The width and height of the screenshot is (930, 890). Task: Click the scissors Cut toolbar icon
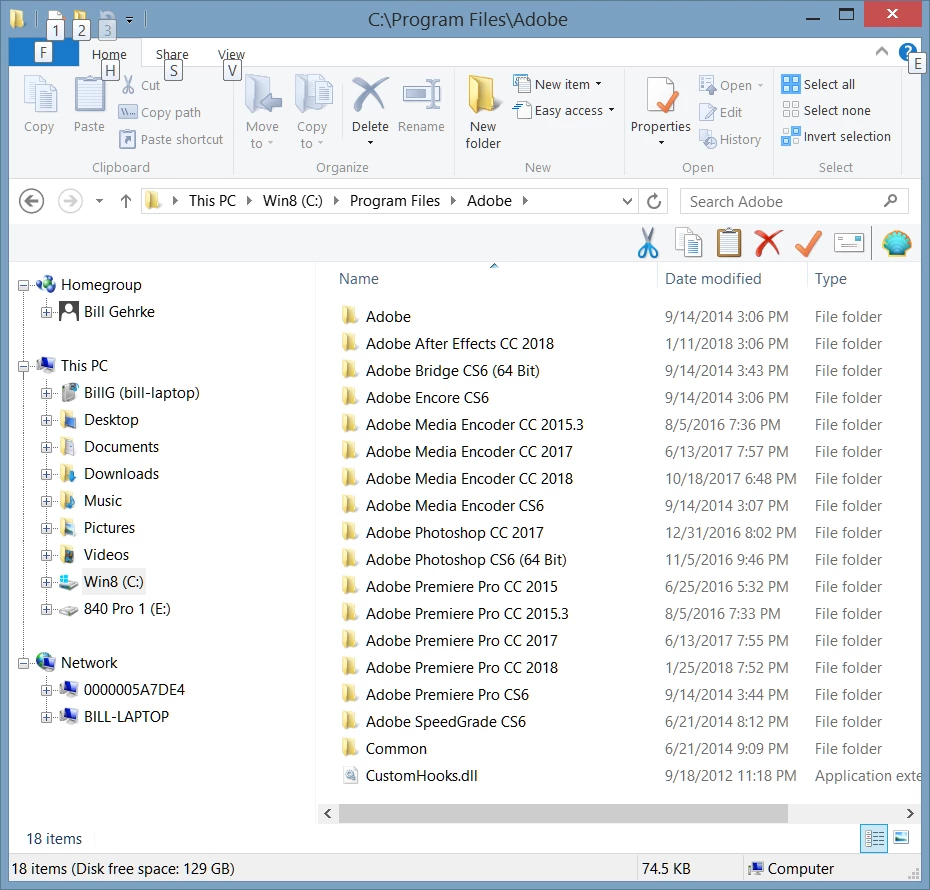[648, 243]
